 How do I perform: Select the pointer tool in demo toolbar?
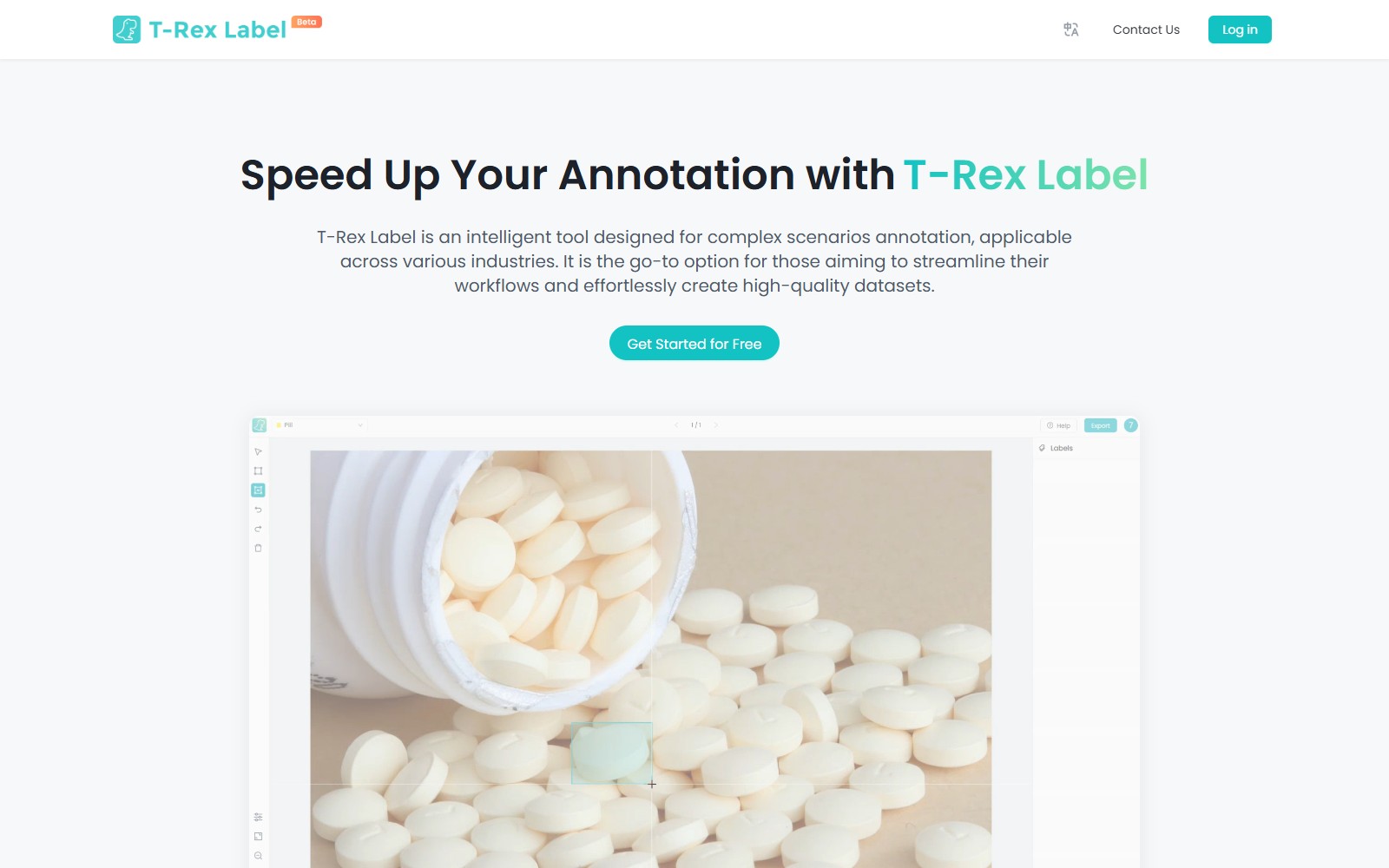258,452
